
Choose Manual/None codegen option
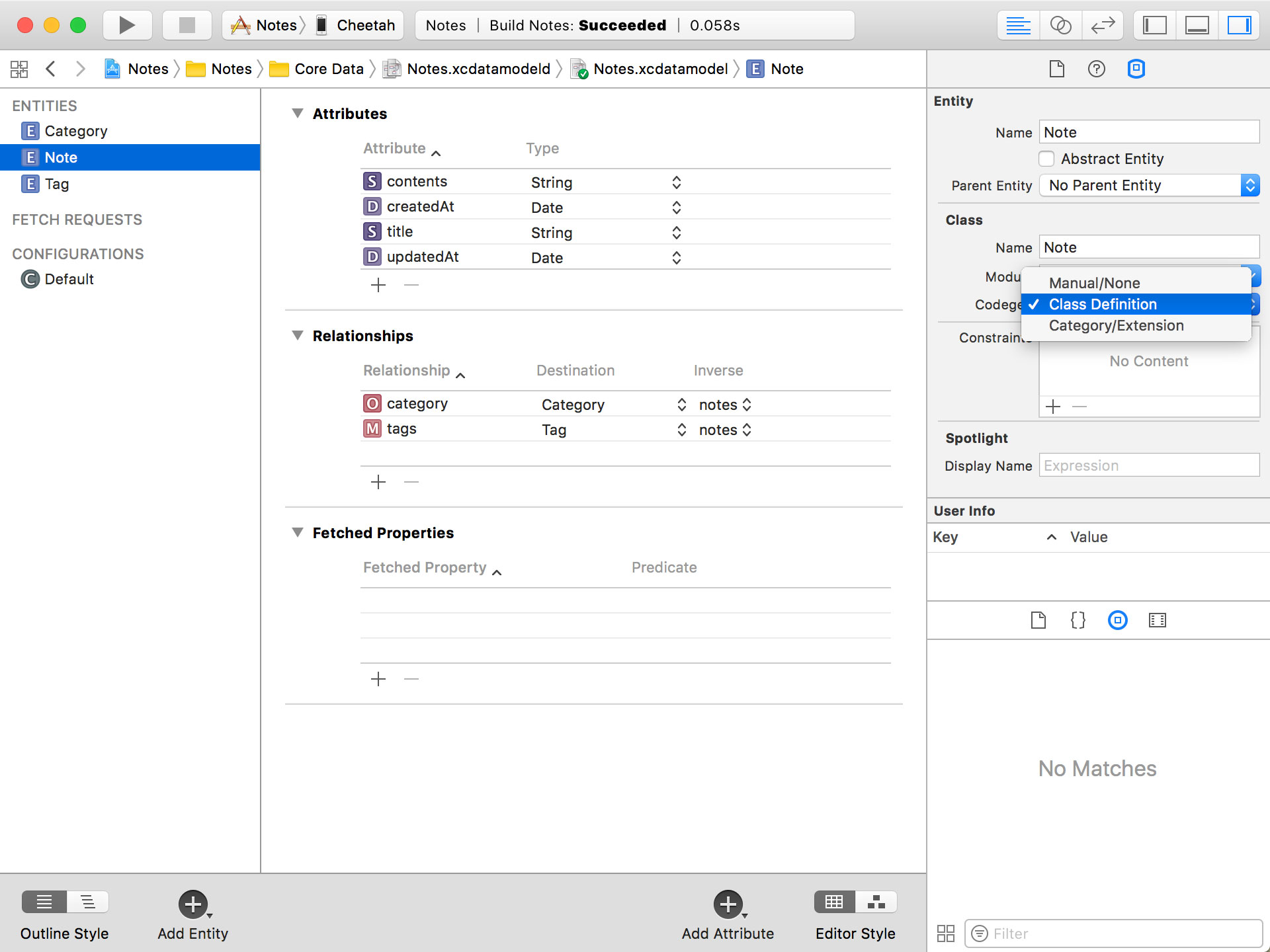pyautogui.click(x=1094, y=283)
